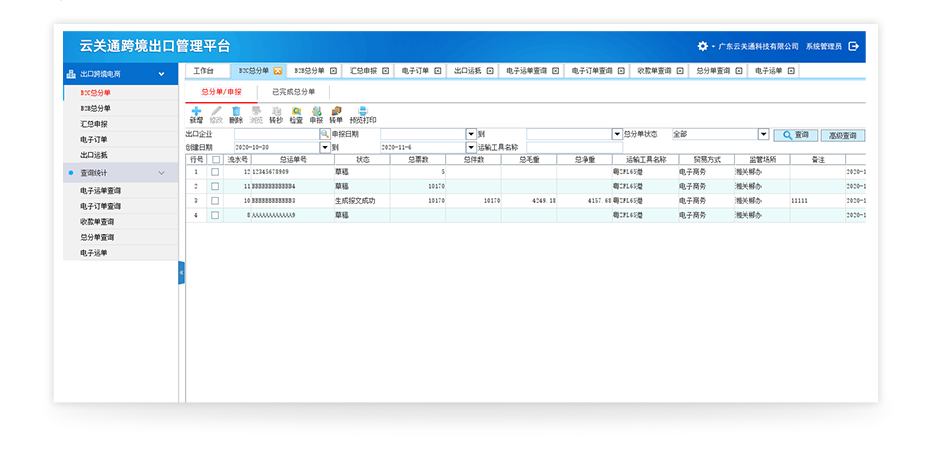This screenshot has height=462, width=932.
Task: Check the checkbox for row 3
Action: pyautogui.click(x=216, y=200)
